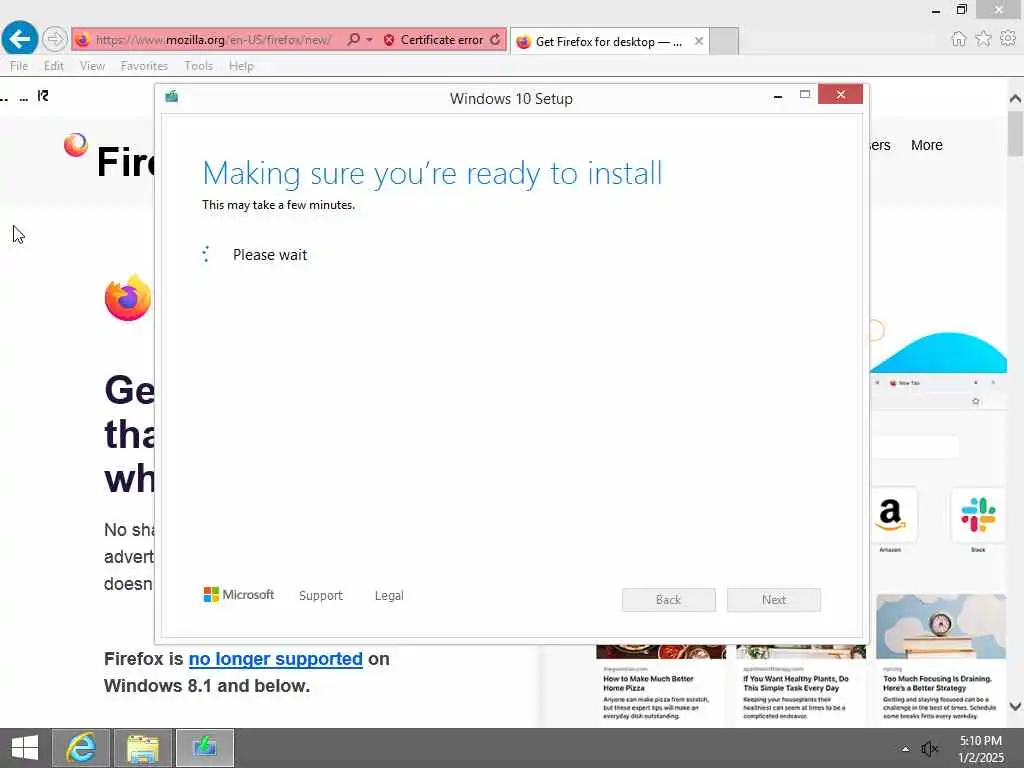This screenshot has width=1024, height=768.
Task: Open the Windows Start button
Action: (25, 748)
